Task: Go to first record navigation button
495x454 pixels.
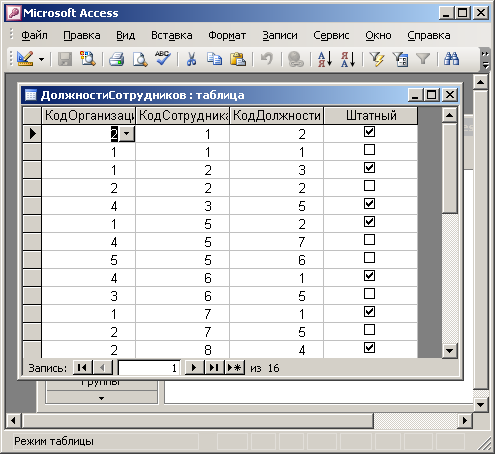Action: click(82, 368)
